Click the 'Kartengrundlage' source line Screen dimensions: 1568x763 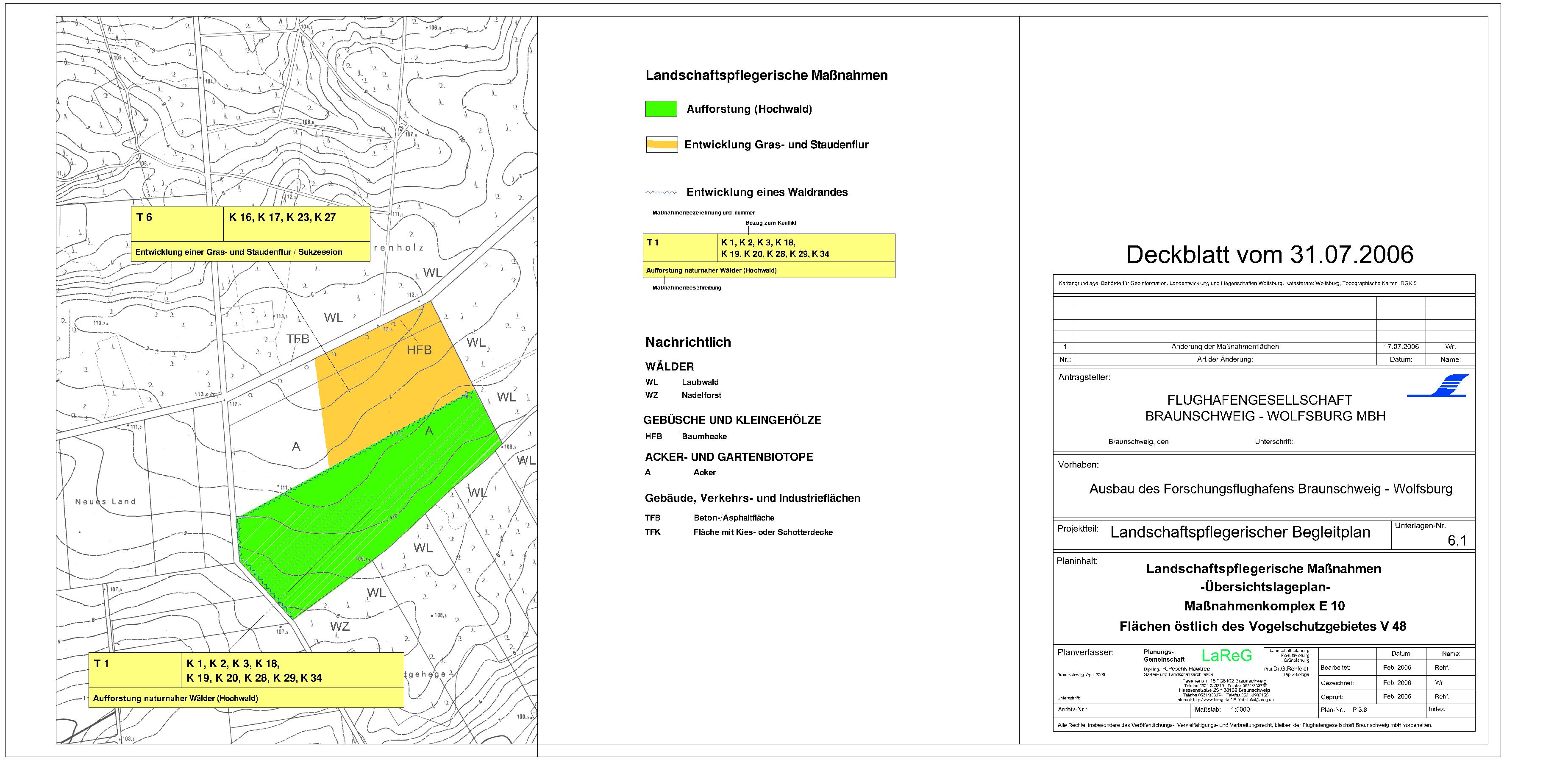tap(1237, 284)
